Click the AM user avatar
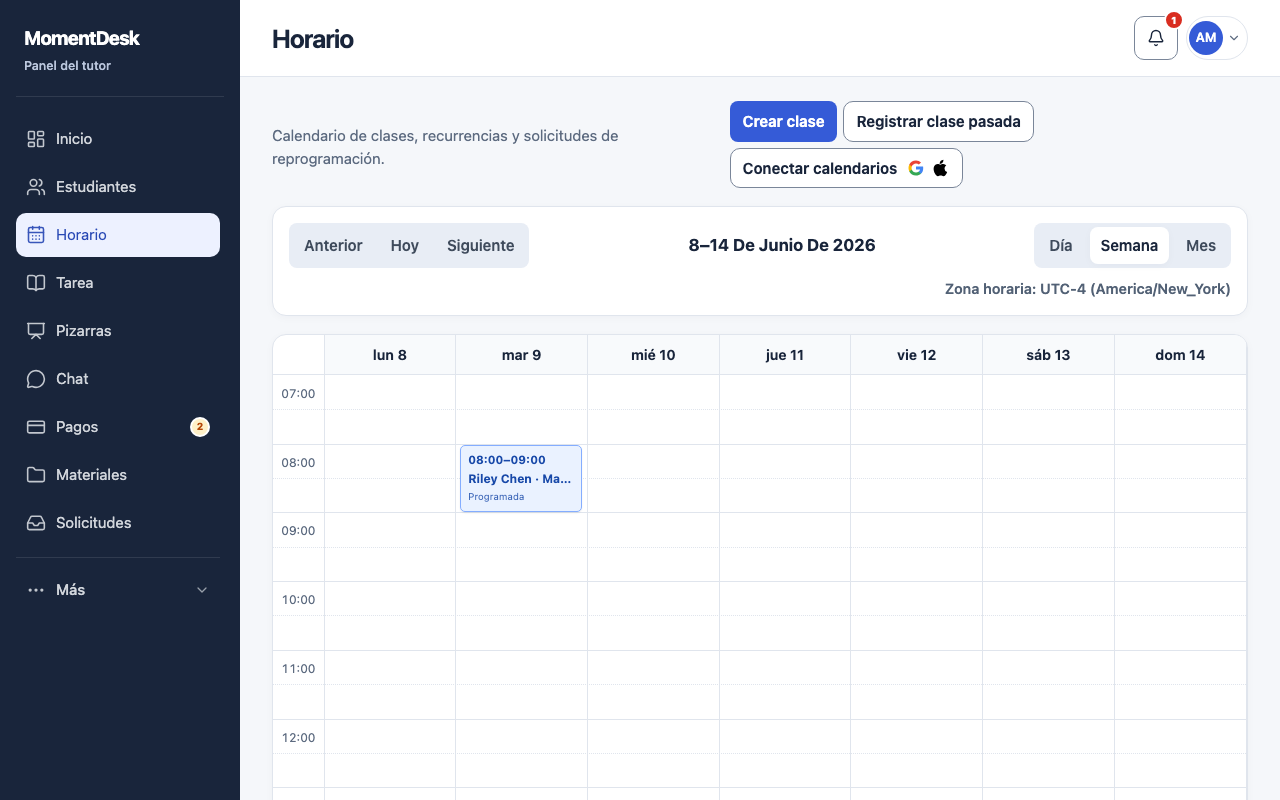Screen dimensions: 1280x800 (x=1206, y=38)
